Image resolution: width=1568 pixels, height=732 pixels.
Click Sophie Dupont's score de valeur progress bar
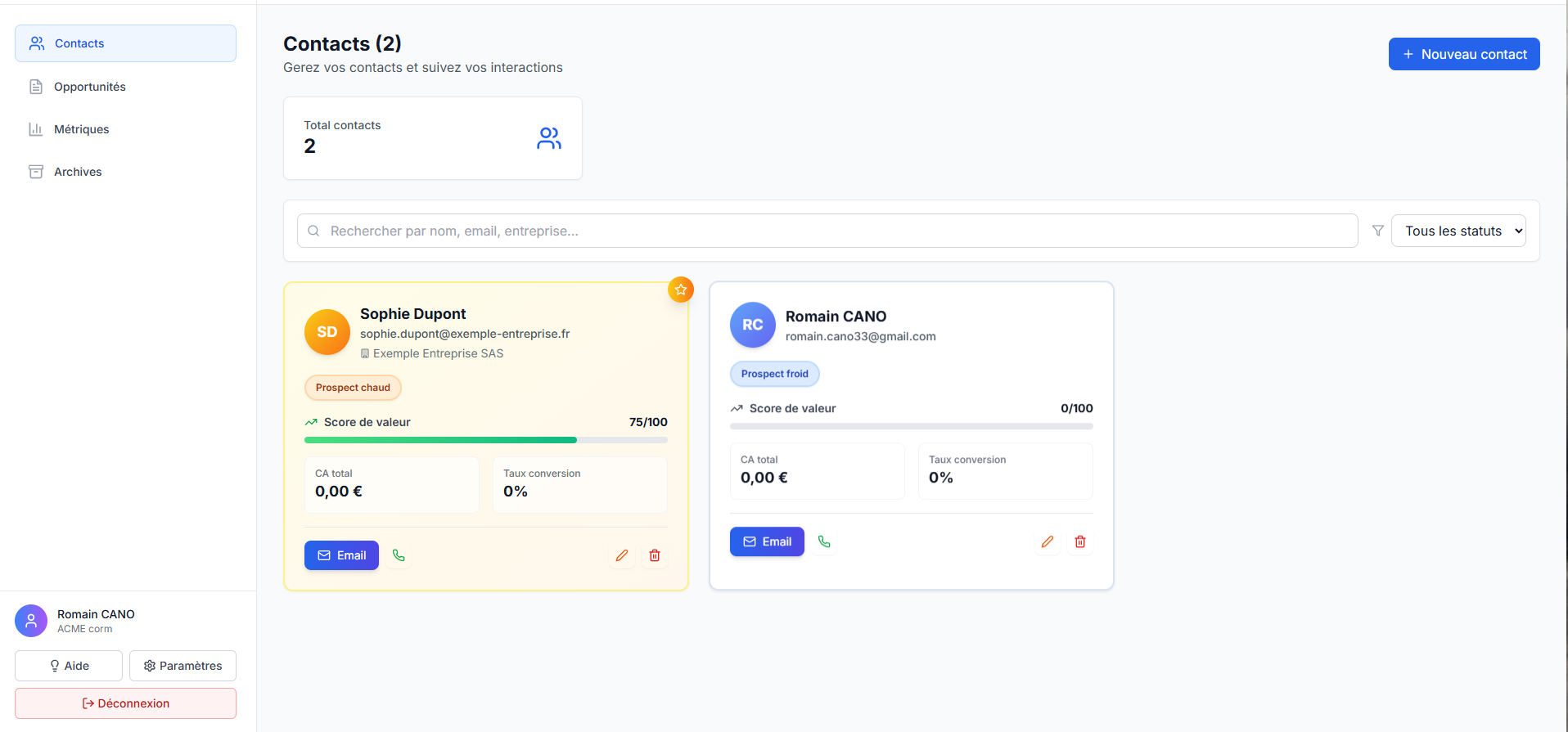486,440
